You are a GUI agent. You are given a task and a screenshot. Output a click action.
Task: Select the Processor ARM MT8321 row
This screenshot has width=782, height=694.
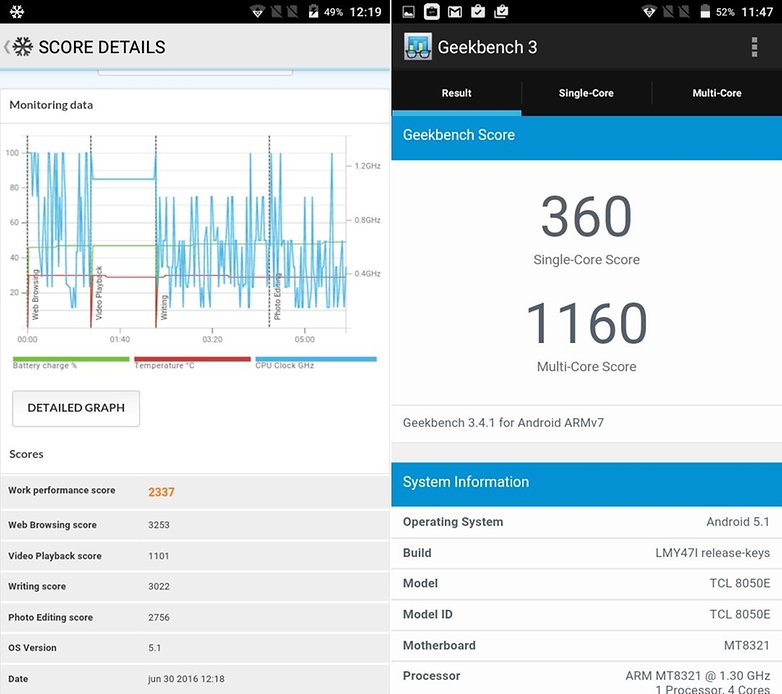tap(586, 679)
